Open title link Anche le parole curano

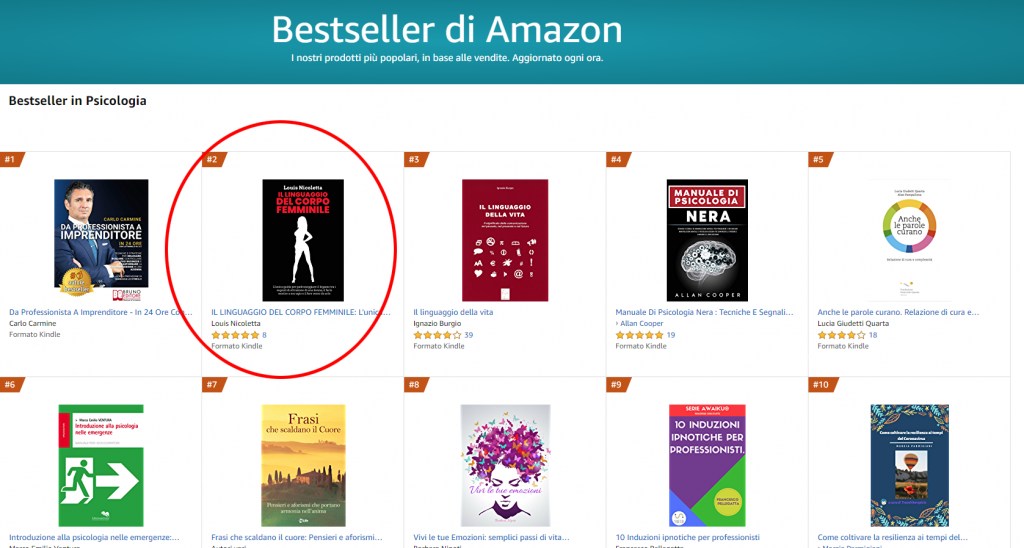pos(899,312)
